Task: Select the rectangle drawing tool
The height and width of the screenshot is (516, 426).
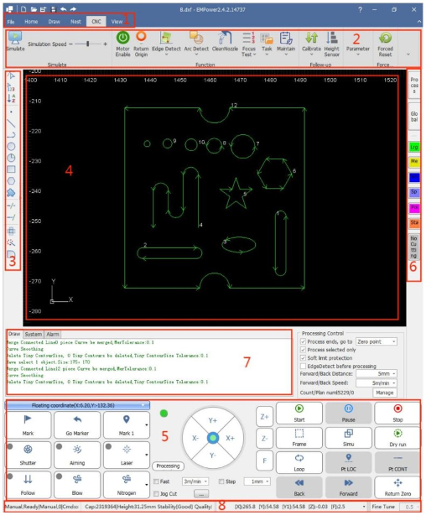Action: point(11,169)
